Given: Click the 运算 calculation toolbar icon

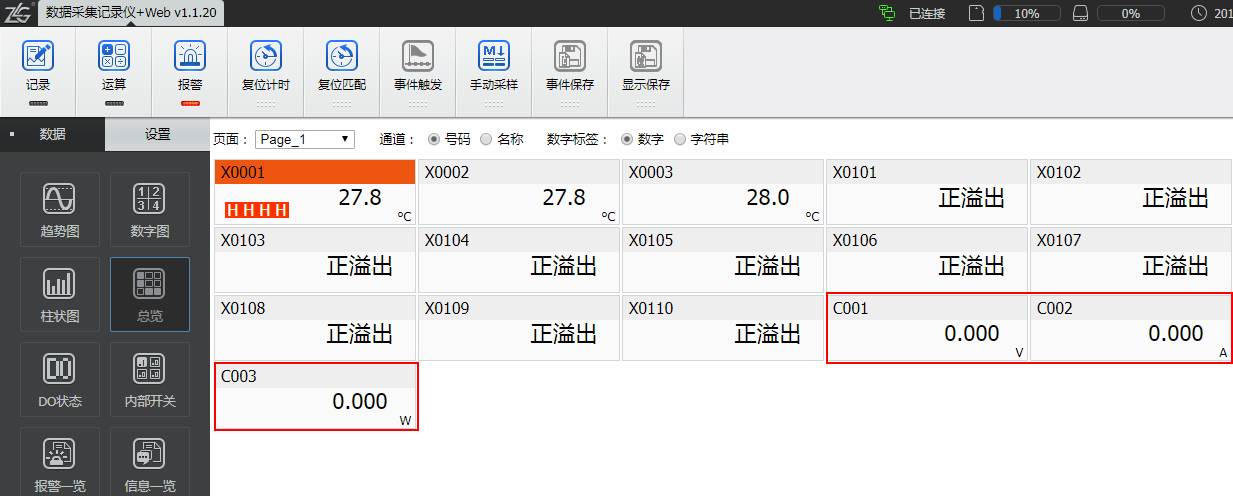Looking at the screenshot, I should pos(114,57).
